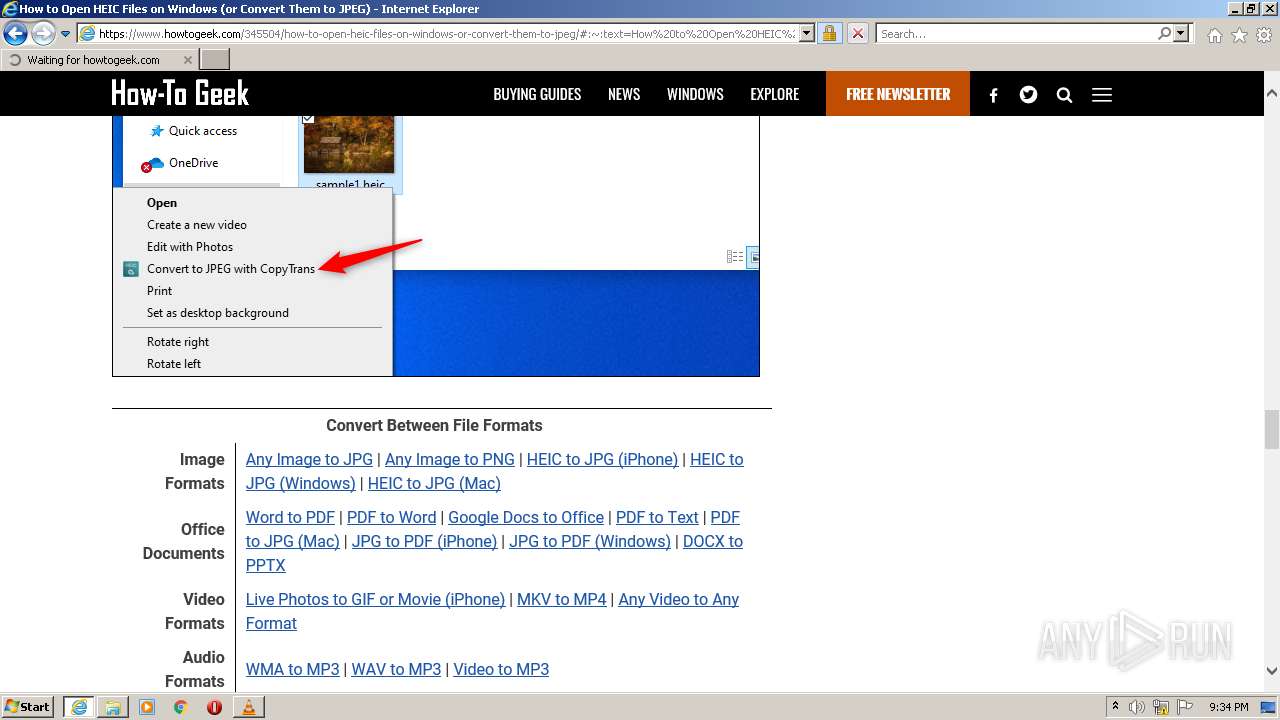The image size is (1280, 720).
Task: Open the News section
Action: coord(624,94)
